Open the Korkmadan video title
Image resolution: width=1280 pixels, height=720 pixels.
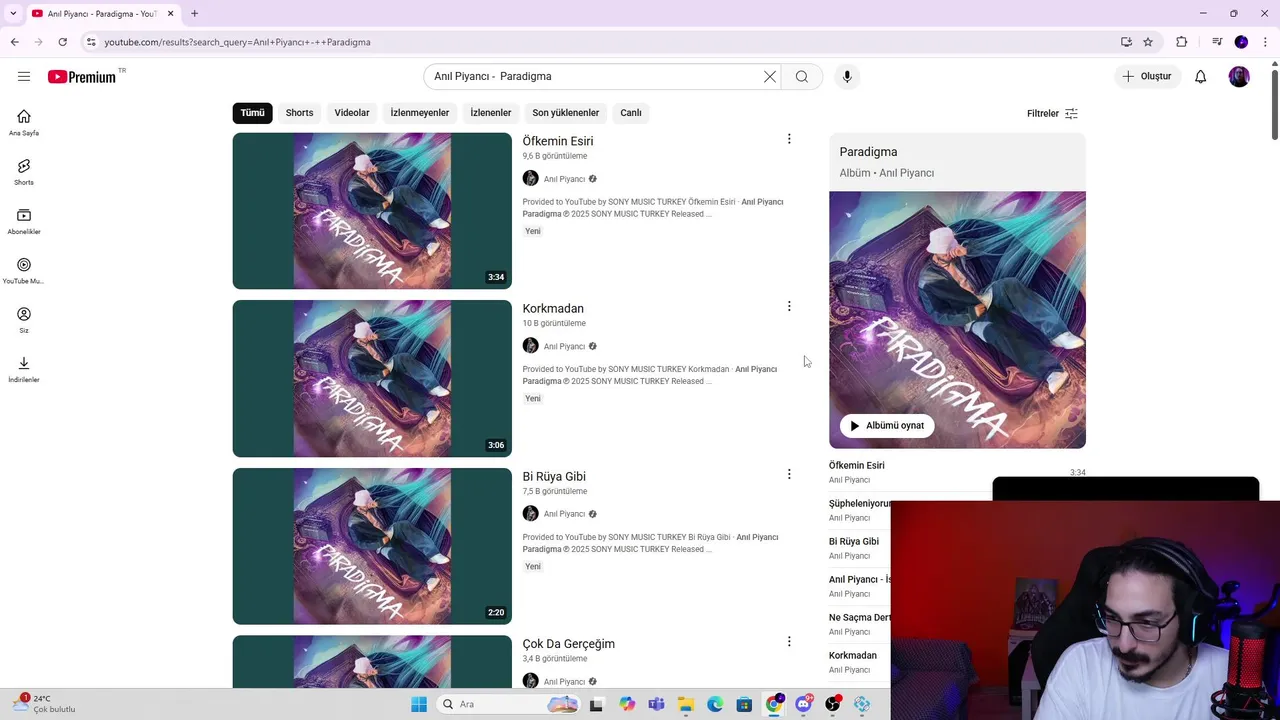(x=553, y=308)
